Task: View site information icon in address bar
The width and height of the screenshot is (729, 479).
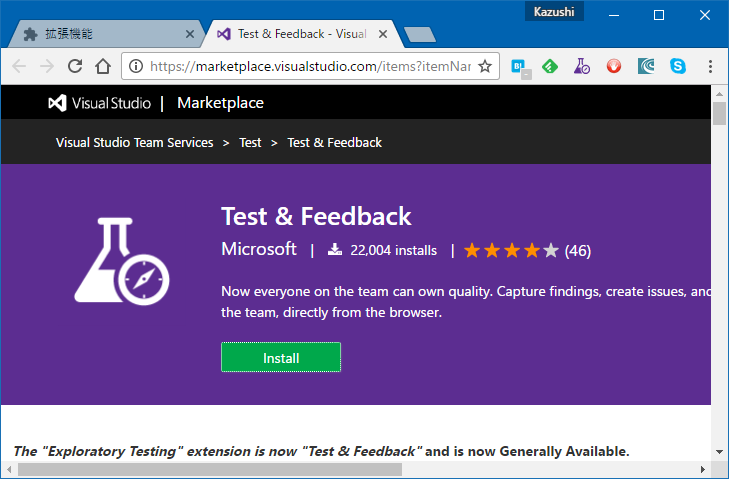Action: (136, 67)
